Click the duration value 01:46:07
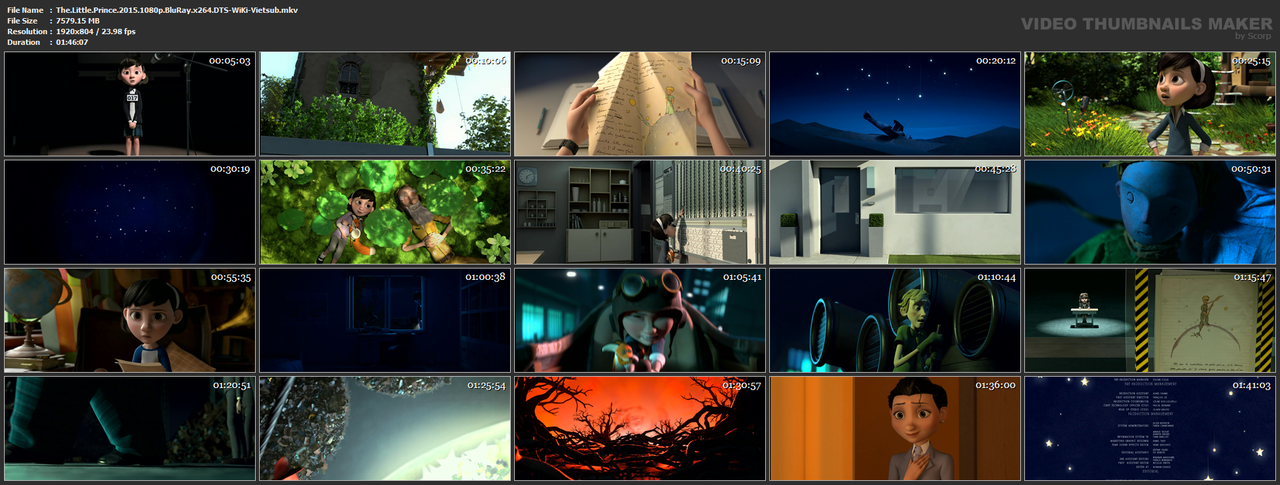Image resolution: width=1280 pixels, height=485 pixels. 72,42
